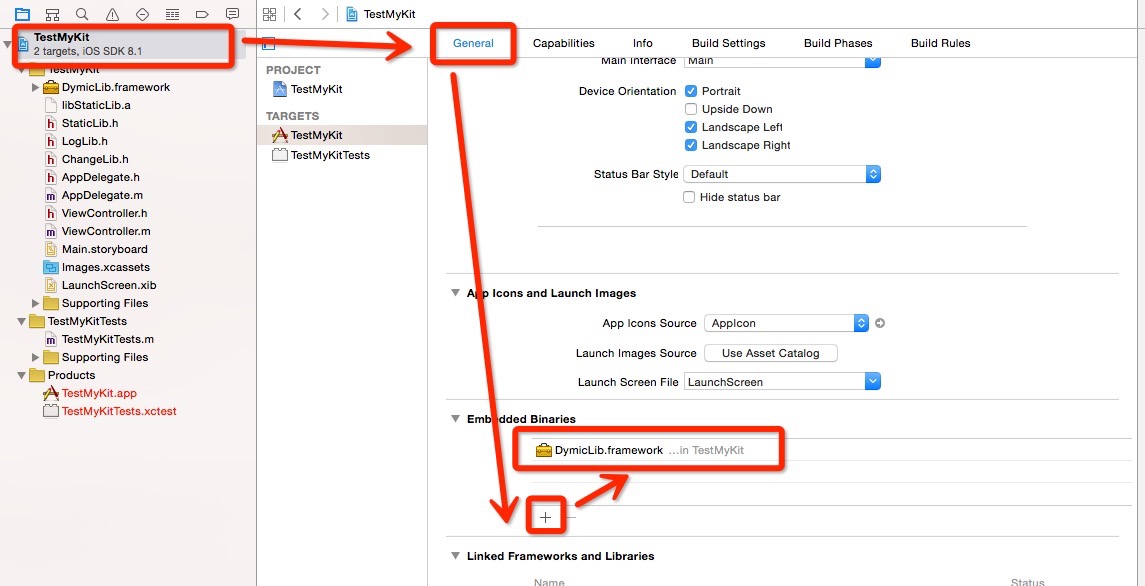
Task: Check the Hide status bar option
Action: pyautogui.click(x=689, y=197)
